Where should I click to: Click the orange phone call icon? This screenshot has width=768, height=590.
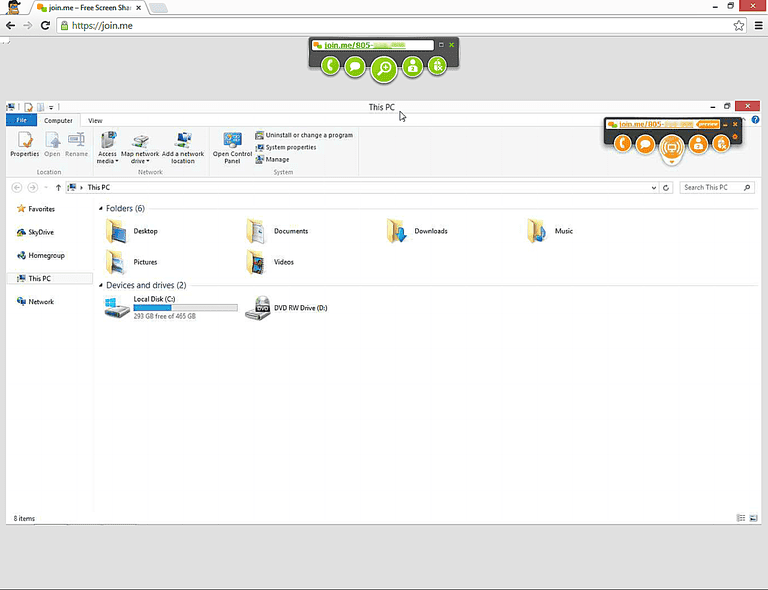pyautogui.click(x=623, y=144)
